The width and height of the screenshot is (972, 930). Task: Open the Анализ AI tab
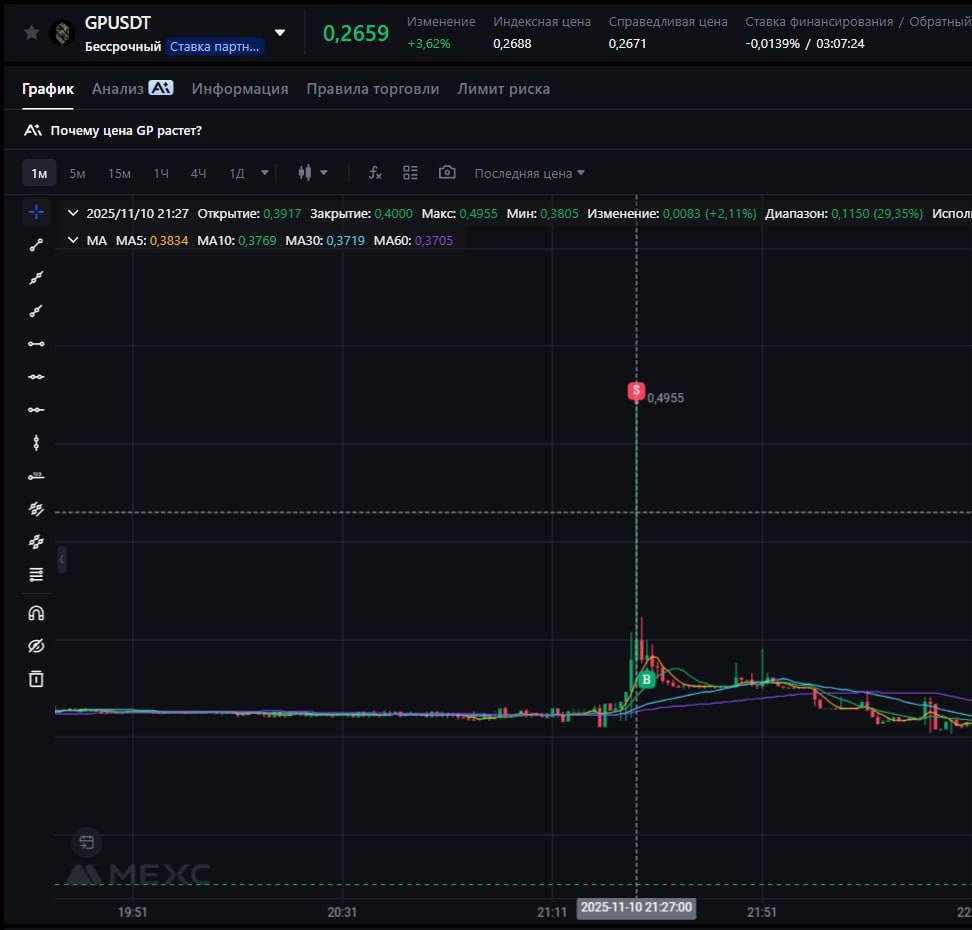(133, 89)
